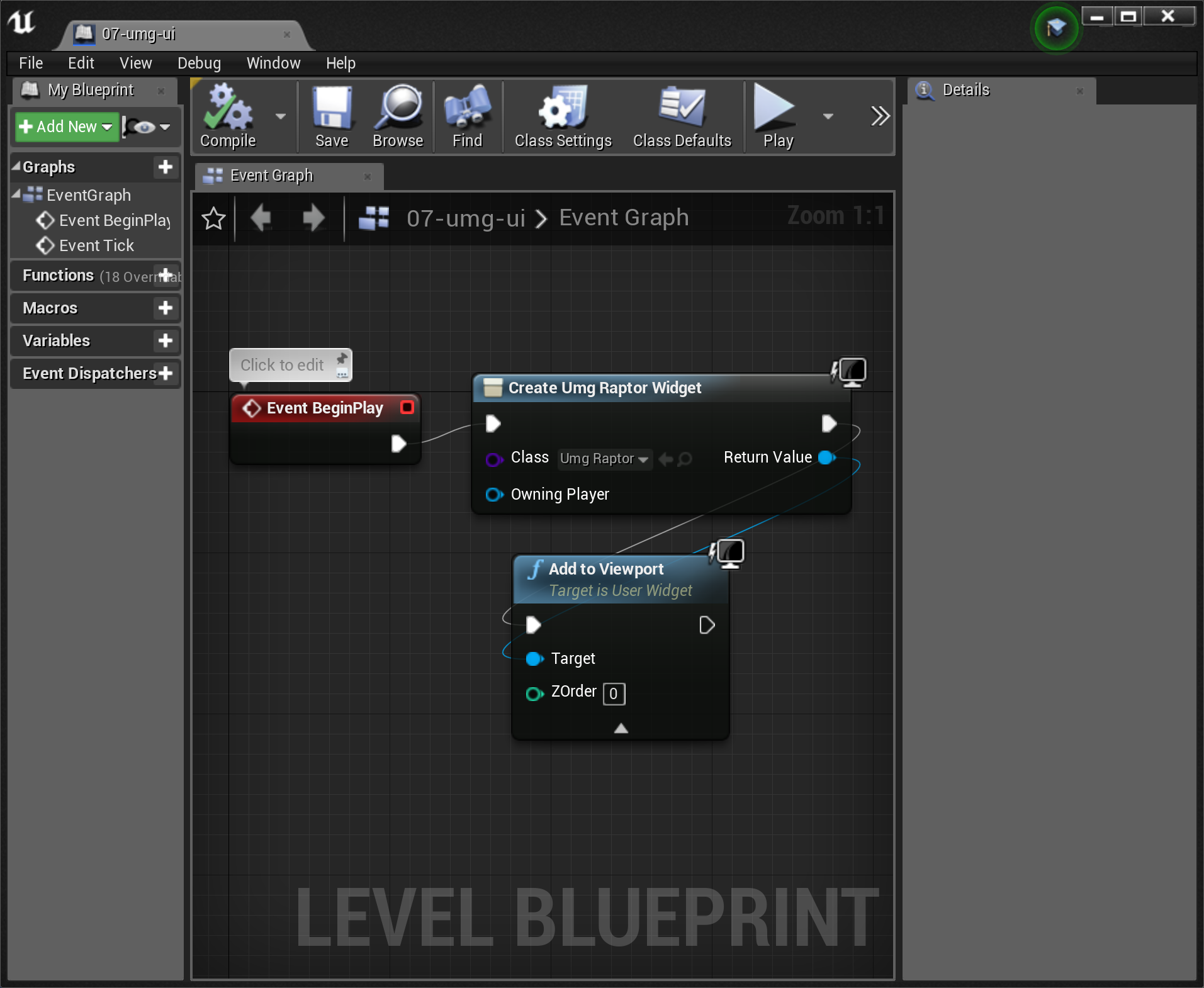
Task: Click the Add New button
Action: tap(66, 127)
